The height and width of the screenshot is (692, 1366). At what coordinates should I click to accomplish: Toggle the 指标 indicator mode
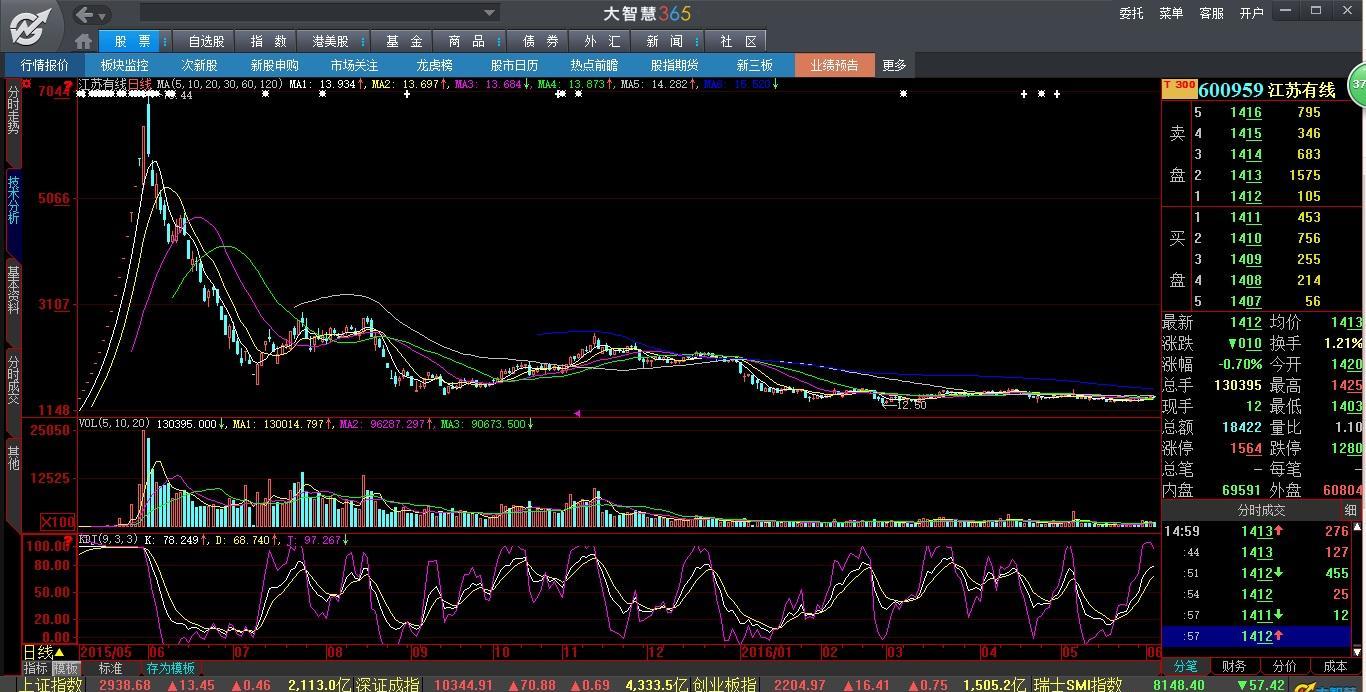coord(36,668)
